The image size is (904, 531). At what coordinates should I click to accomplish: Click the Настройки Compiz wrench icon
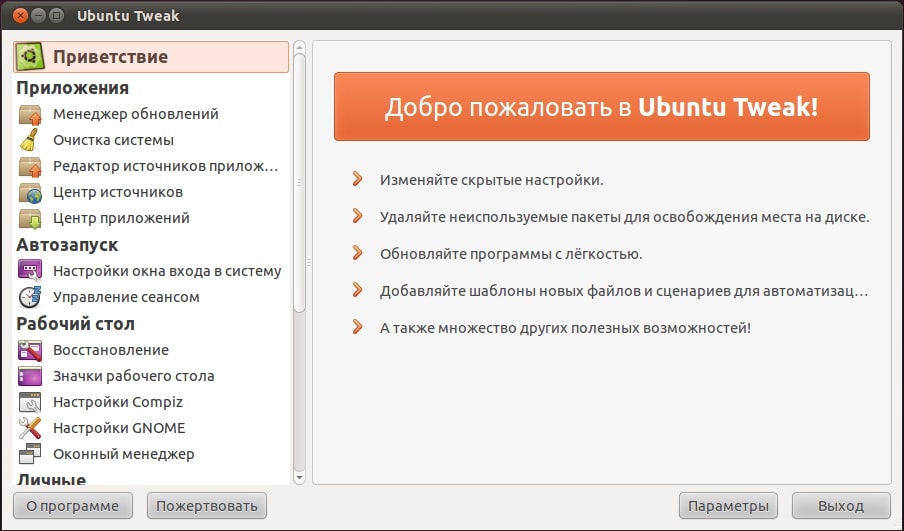[x=30, y=402]
